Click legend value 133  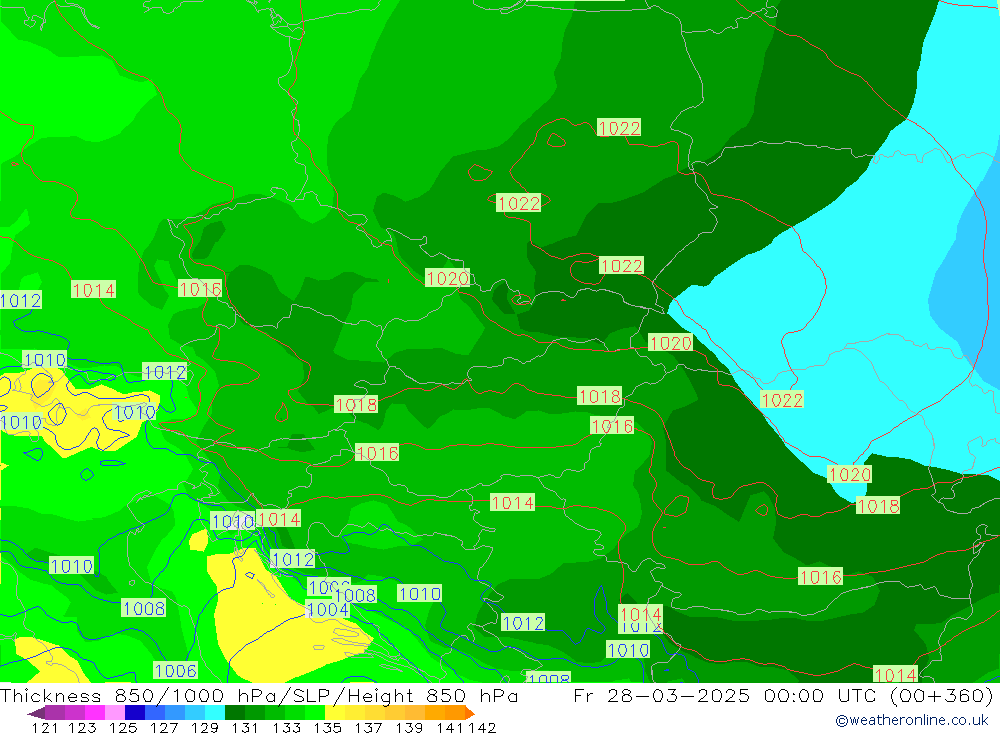[x=286, y=727]
